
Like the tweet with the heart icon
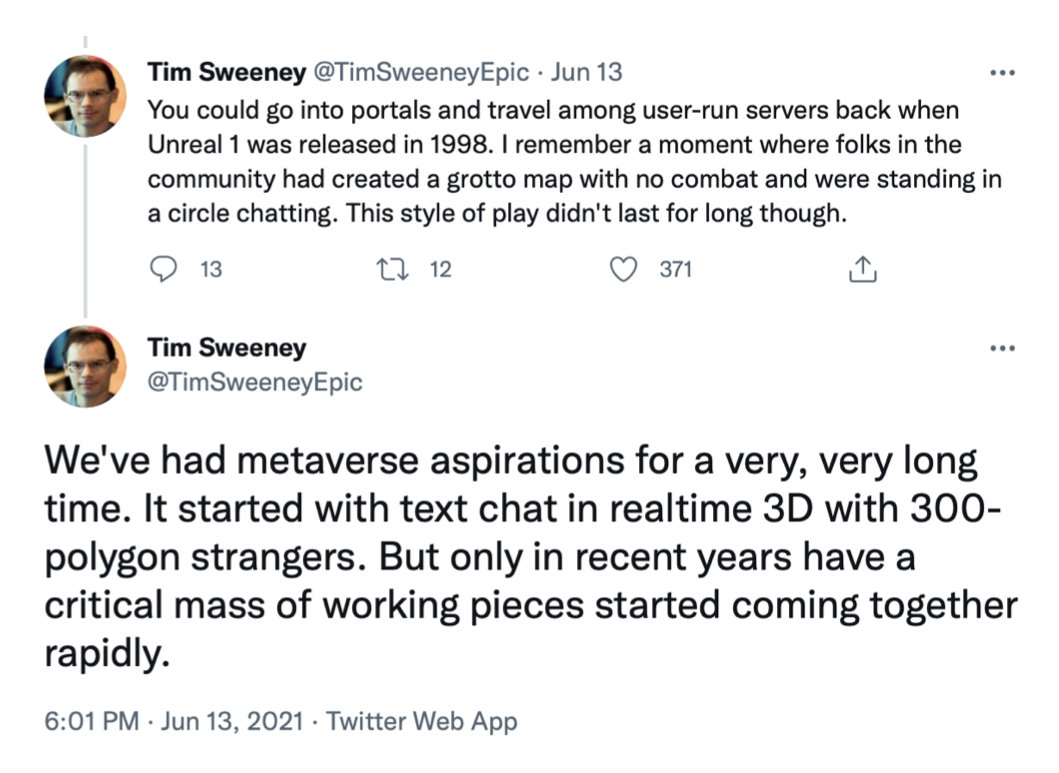pyautogui.click(x=623, y=269)
